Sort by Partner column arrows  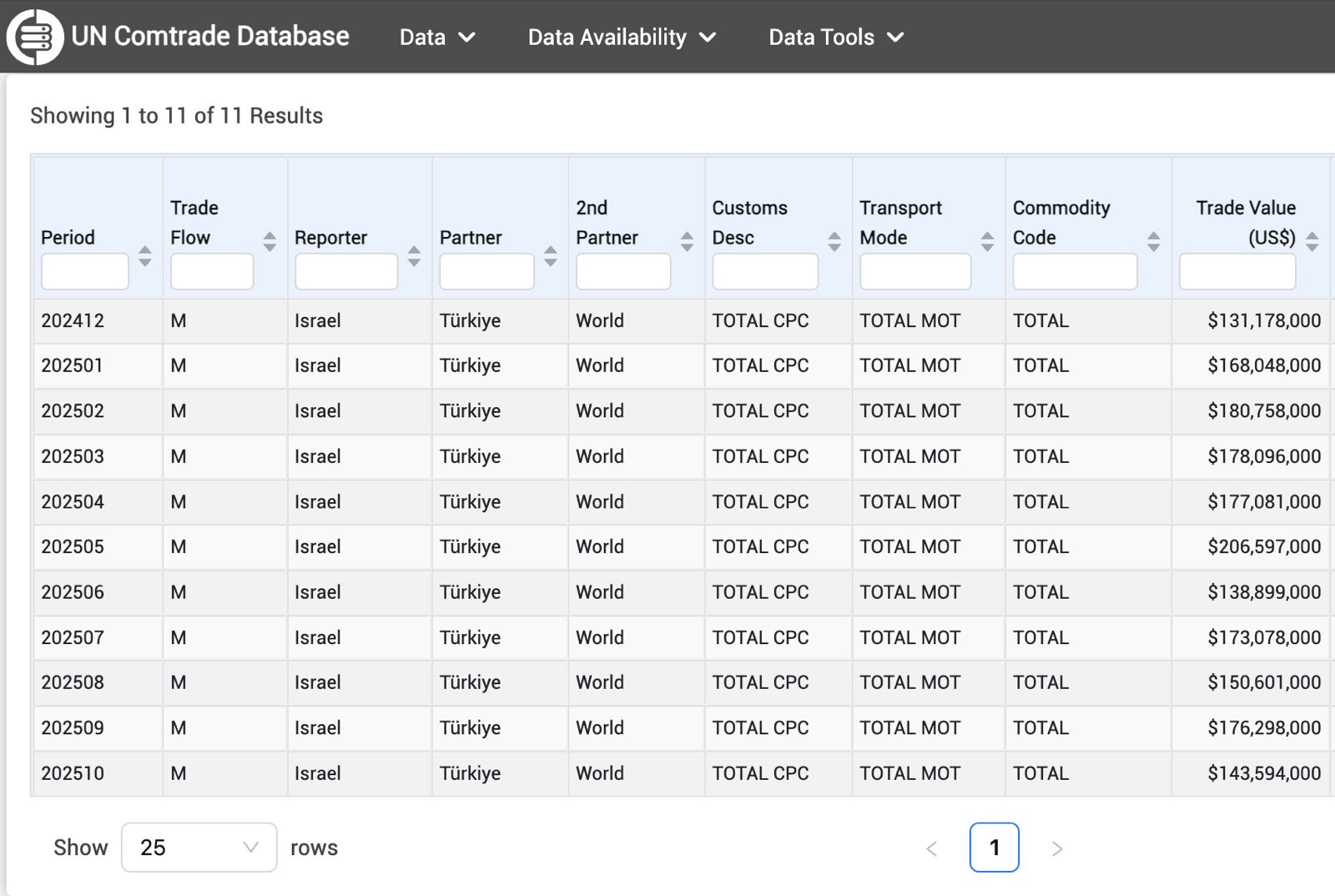coord(550,256)
